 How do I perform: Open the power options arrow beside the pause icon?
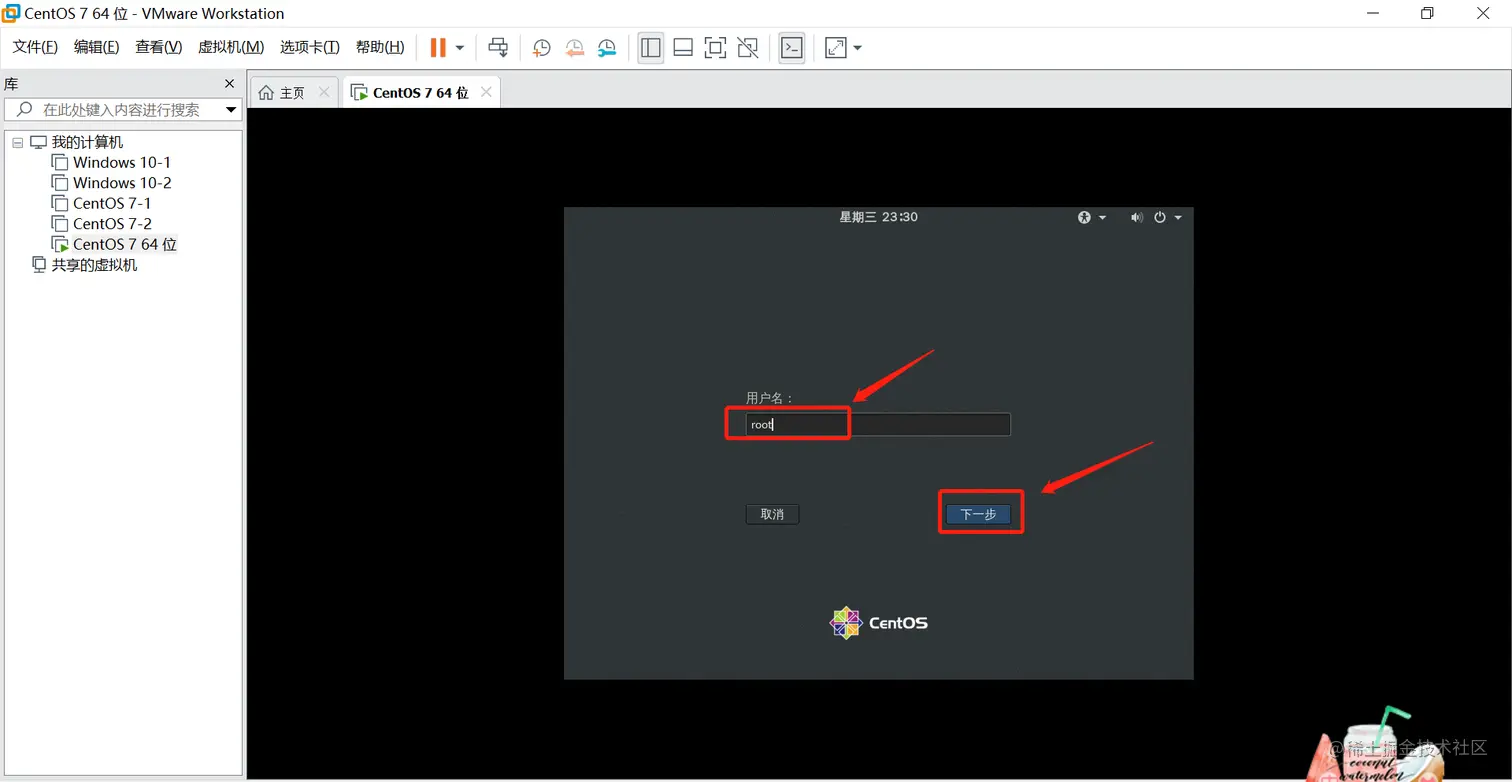click(460, 48)
